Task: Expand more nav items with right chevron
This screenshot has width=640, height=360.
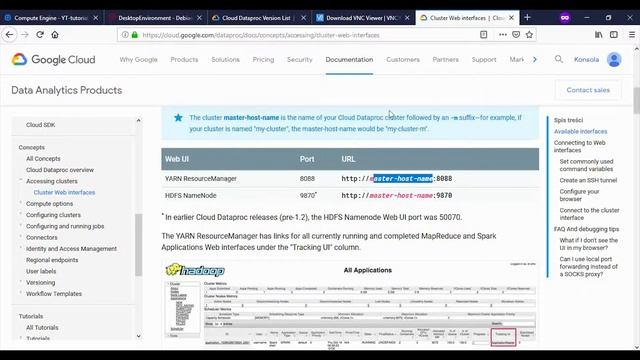Action: tap(535, 60)
